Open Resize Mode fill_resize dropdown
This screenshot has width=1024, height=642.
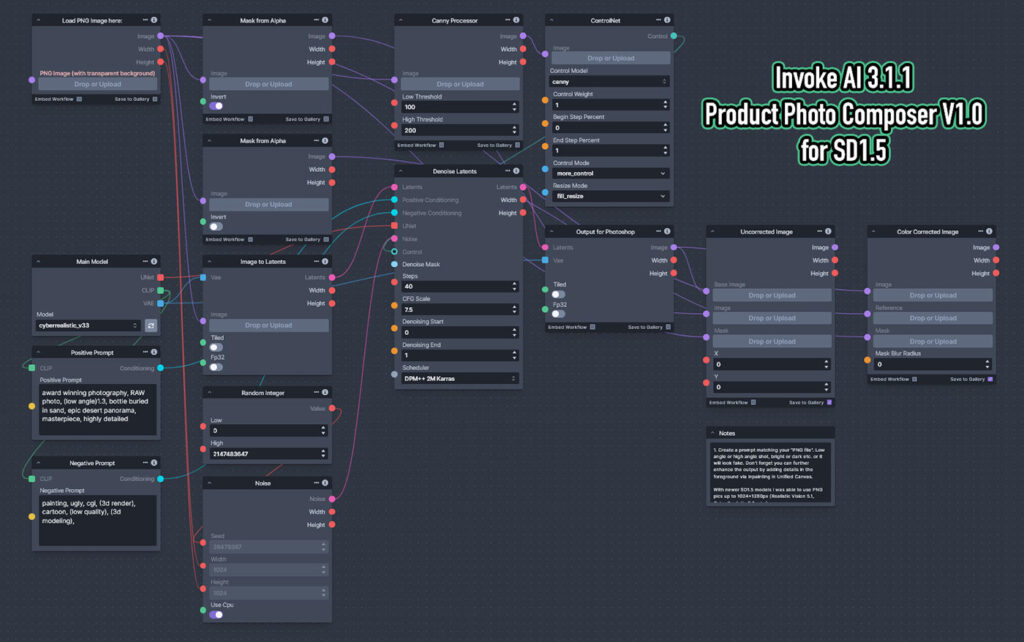pos(610,196)
